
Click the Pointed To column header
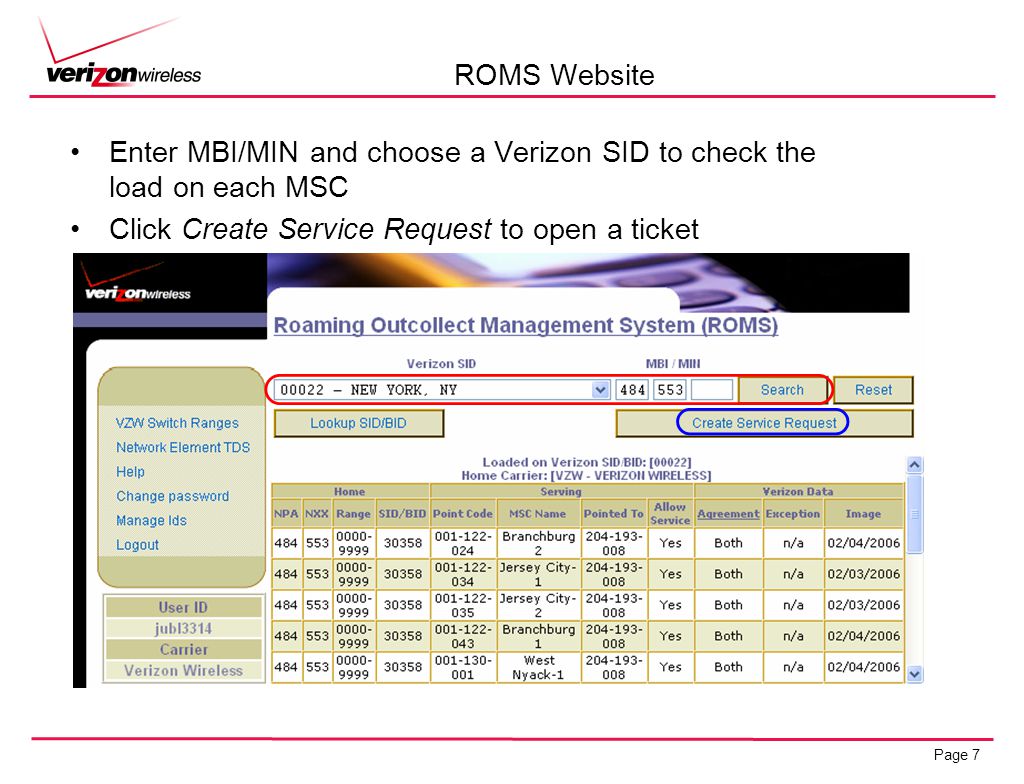point(613,514)
